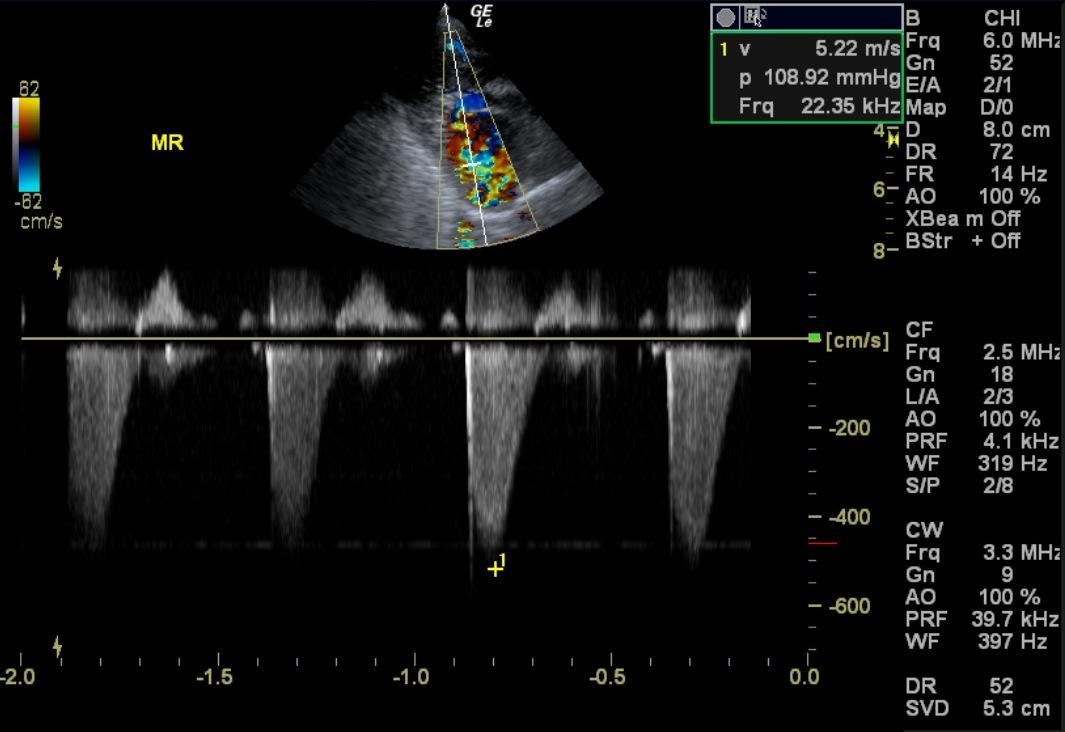This screenshot has height=732, width=1065.
Task: Click the -1.0 time axis label
Action: click(x=411, y=677)
